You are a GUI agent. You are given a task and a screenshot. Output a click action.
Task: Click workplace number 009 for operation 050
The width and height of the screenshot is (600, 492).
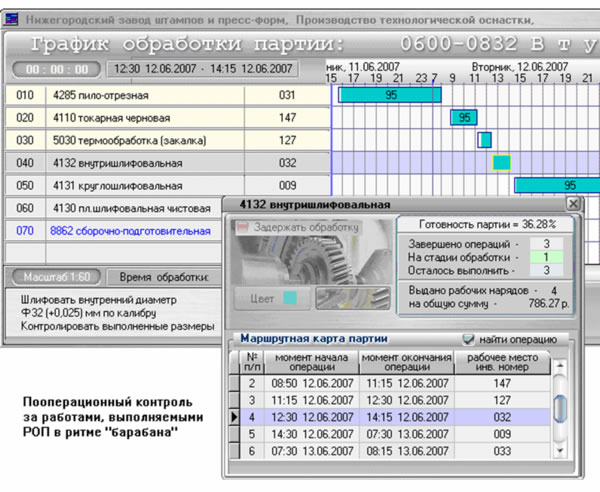click(287, 186)
